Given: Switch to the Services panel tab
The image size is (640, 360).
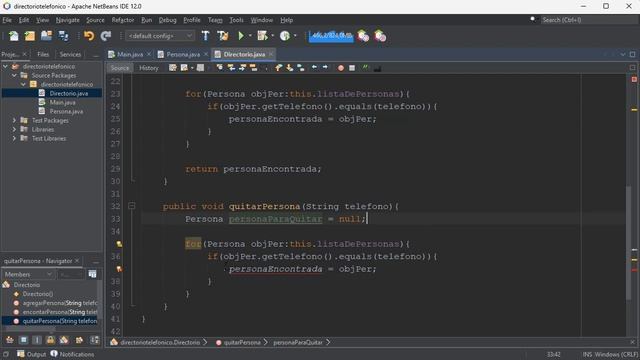Looking at the screenshot, I should pyautogui.click(x=70, y=54).
